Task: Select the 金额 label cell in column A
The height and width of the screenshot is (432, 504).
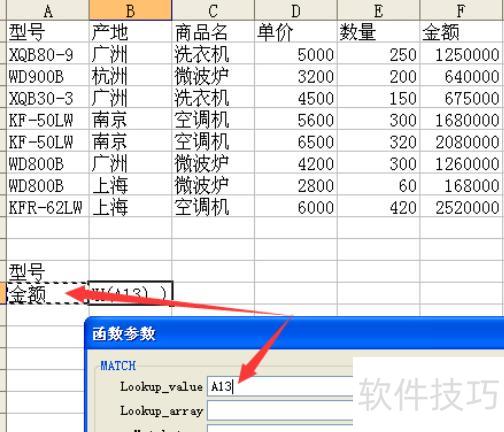Action: [x=48, y=293]
